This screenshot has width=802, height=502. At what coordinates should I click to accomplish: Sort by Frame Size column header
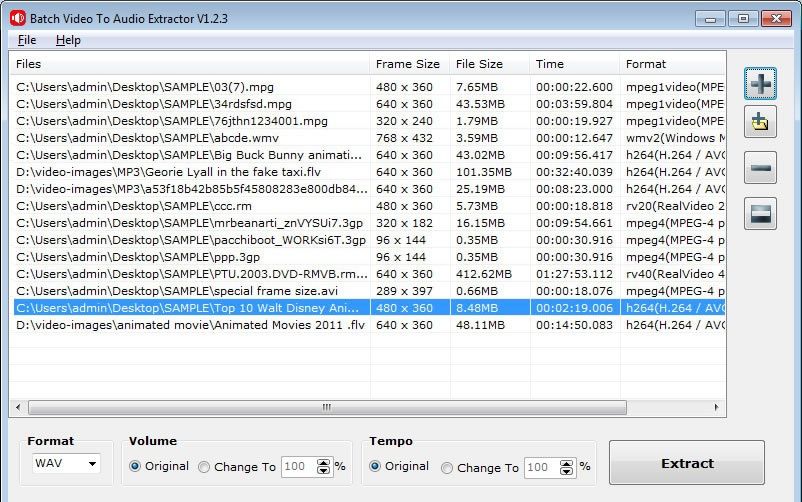coord(409,64)
